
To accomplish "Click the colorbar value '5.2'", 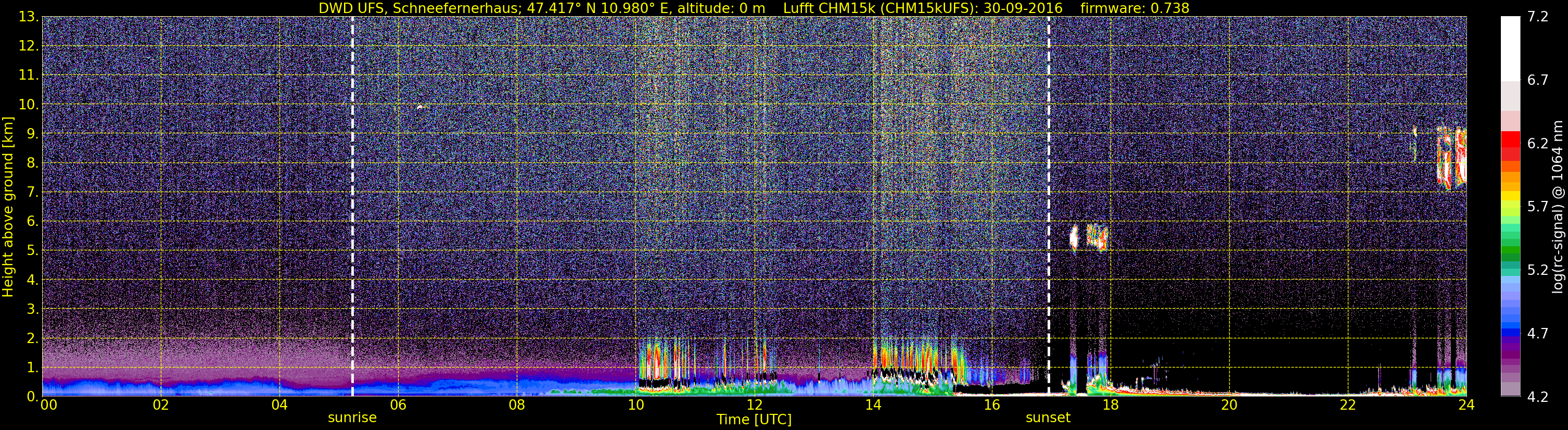I will click(x=1538, y=270).
